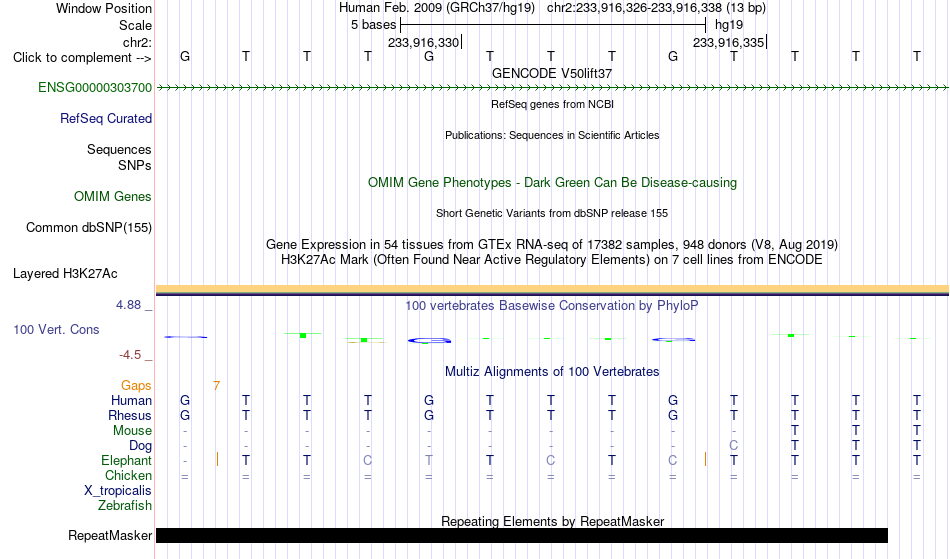The height and width of the screenshot is (559, 950).
Task: Click the 'Click to complement -->' label
Action: point(82,58)
